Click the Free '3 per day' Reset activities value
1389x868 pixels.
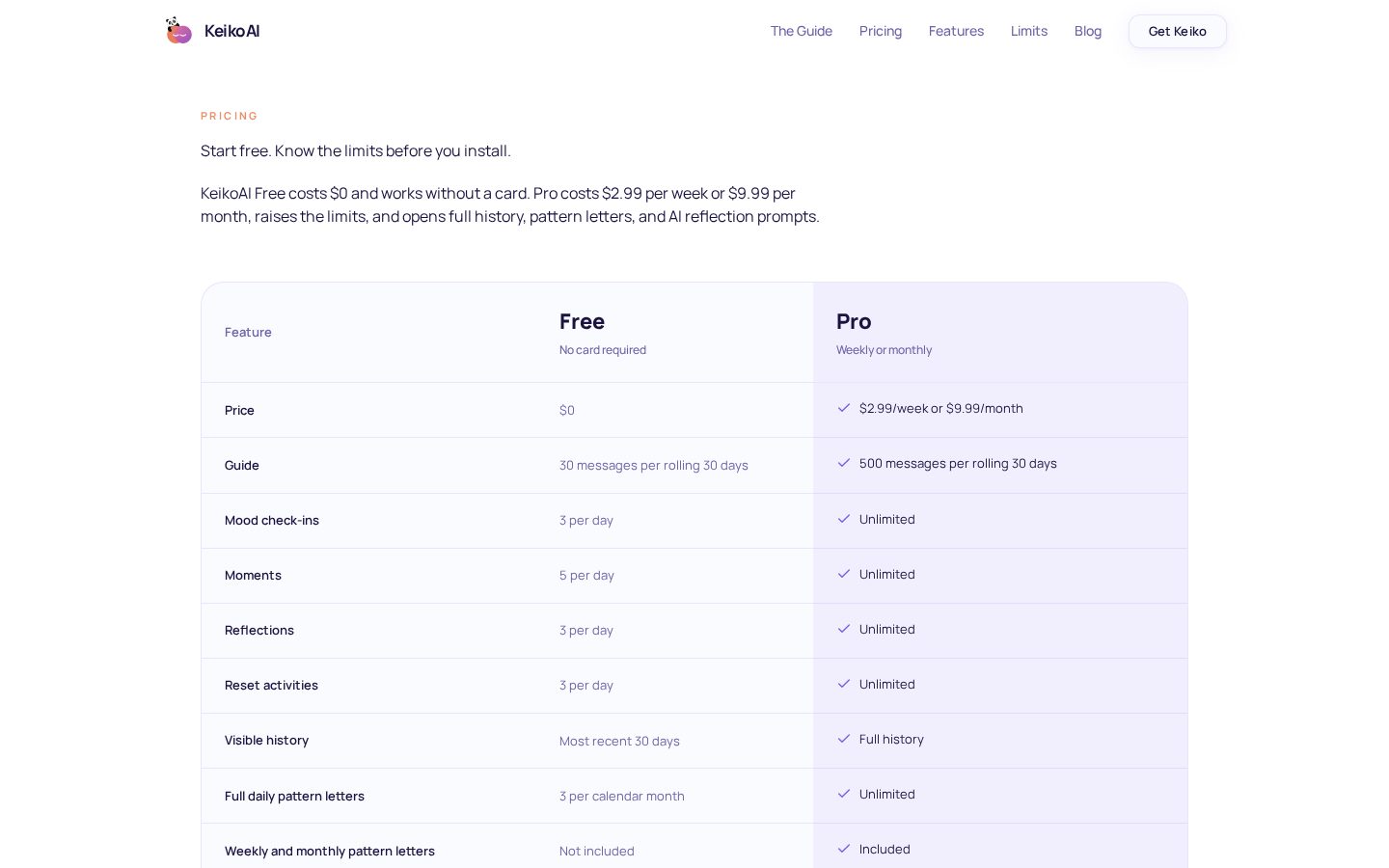click(586, 685)
